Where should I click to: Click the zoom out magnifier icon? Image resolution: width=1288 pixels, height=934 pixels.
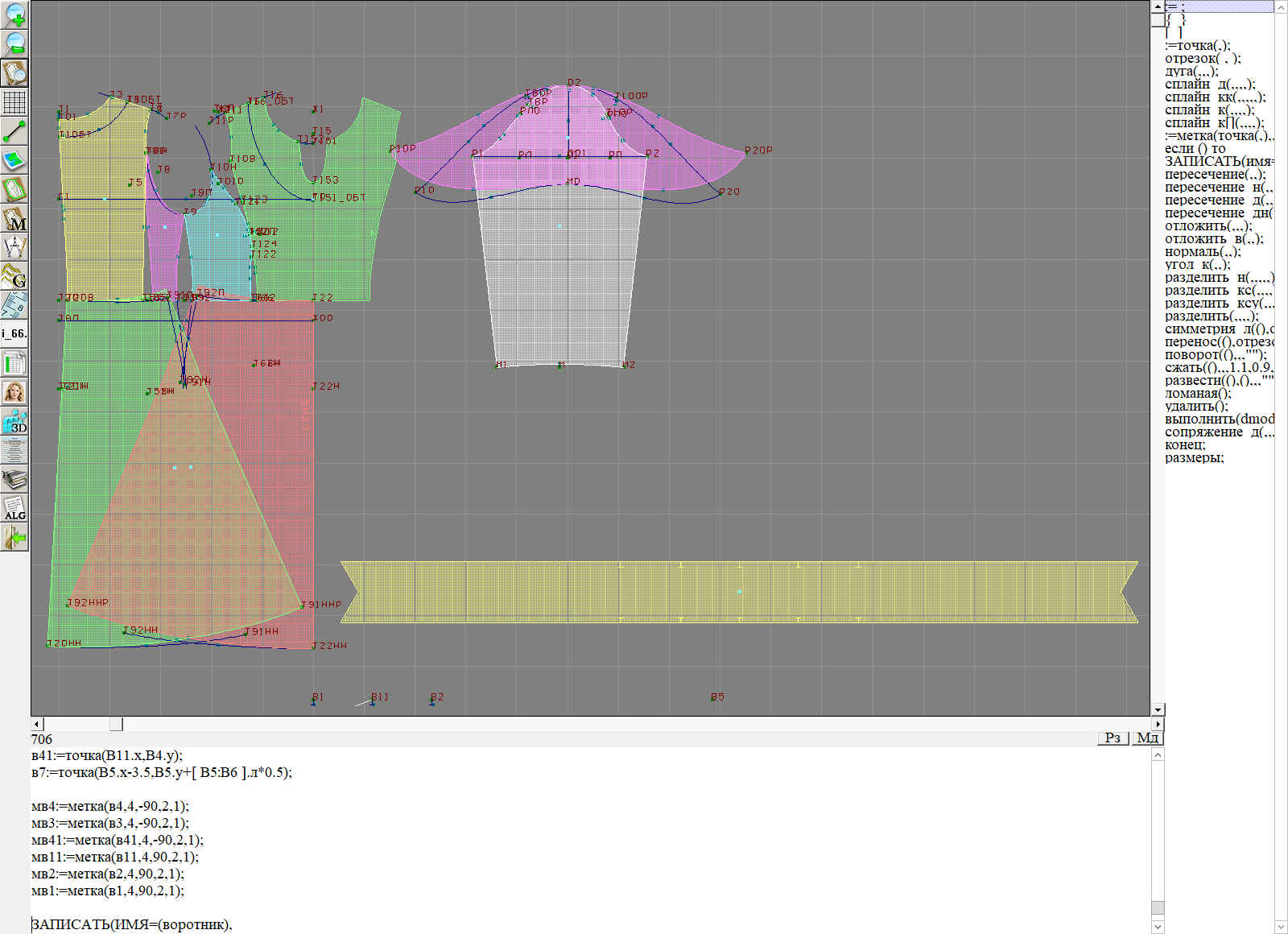coord(14,43)
